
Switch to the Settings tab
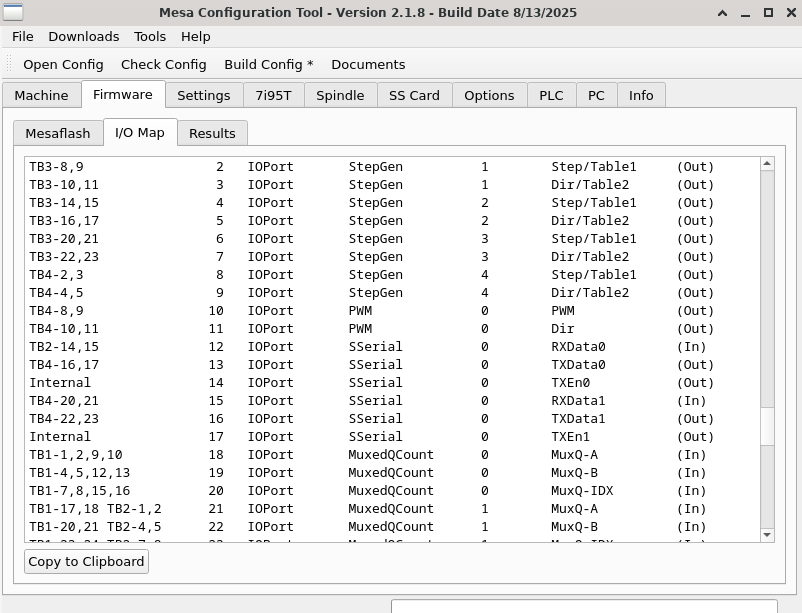tap(204, 95)
